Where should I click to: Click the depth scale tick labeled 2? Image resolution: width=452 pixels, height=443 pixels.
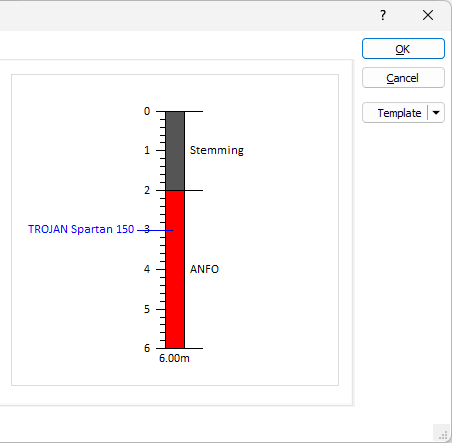(x=147, y=190)
